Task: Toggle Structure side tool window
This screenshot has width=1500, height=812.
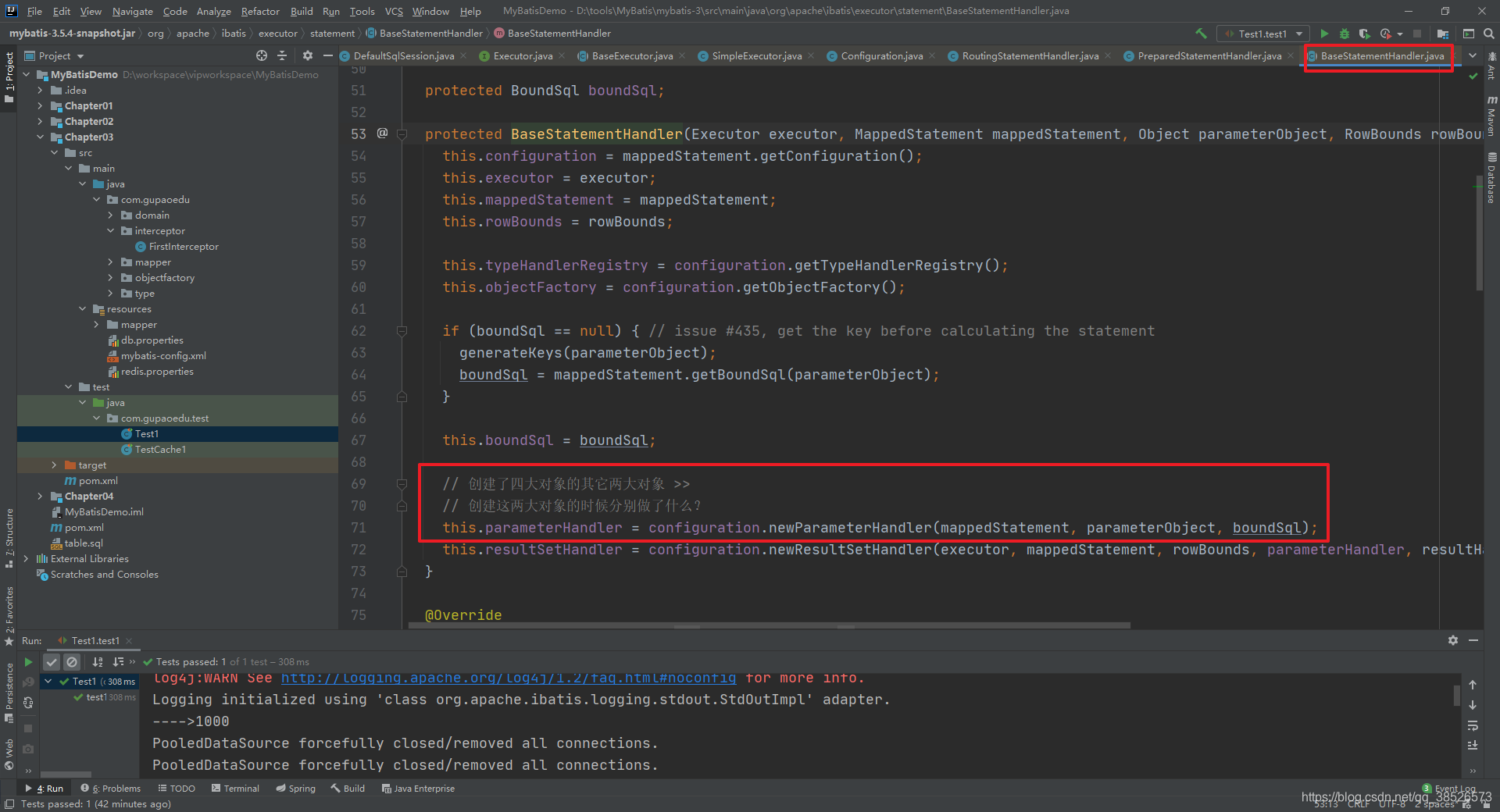Action: coord(9,537)
